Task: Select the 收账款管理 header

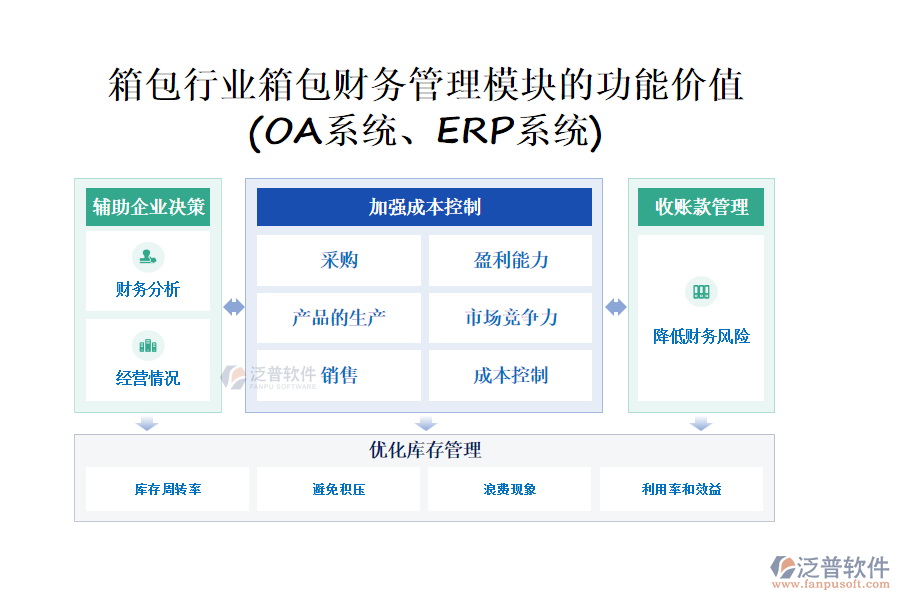Action: click(701, 207)
